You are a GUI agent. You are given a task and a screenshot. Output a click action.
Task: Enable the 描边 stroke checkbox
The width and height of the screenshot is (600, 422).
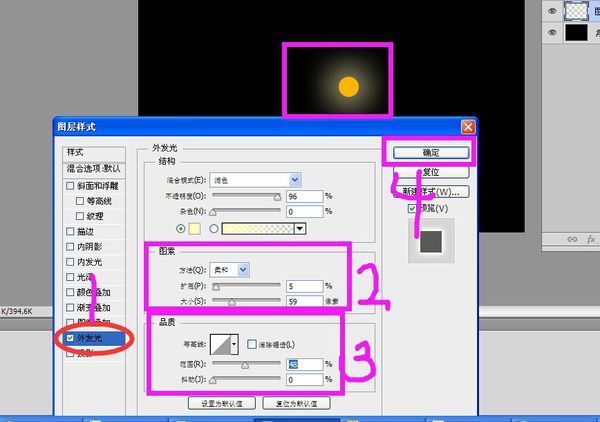pos(70,232)
